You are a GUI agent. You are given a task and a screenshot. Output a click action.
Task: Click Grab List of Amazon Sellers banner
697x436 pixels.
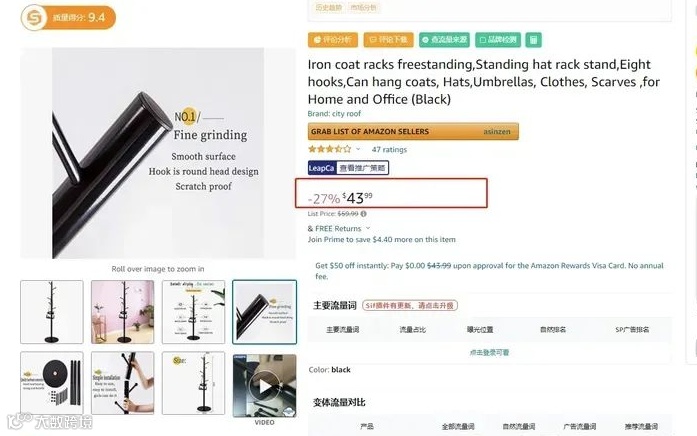click(413, 132)
